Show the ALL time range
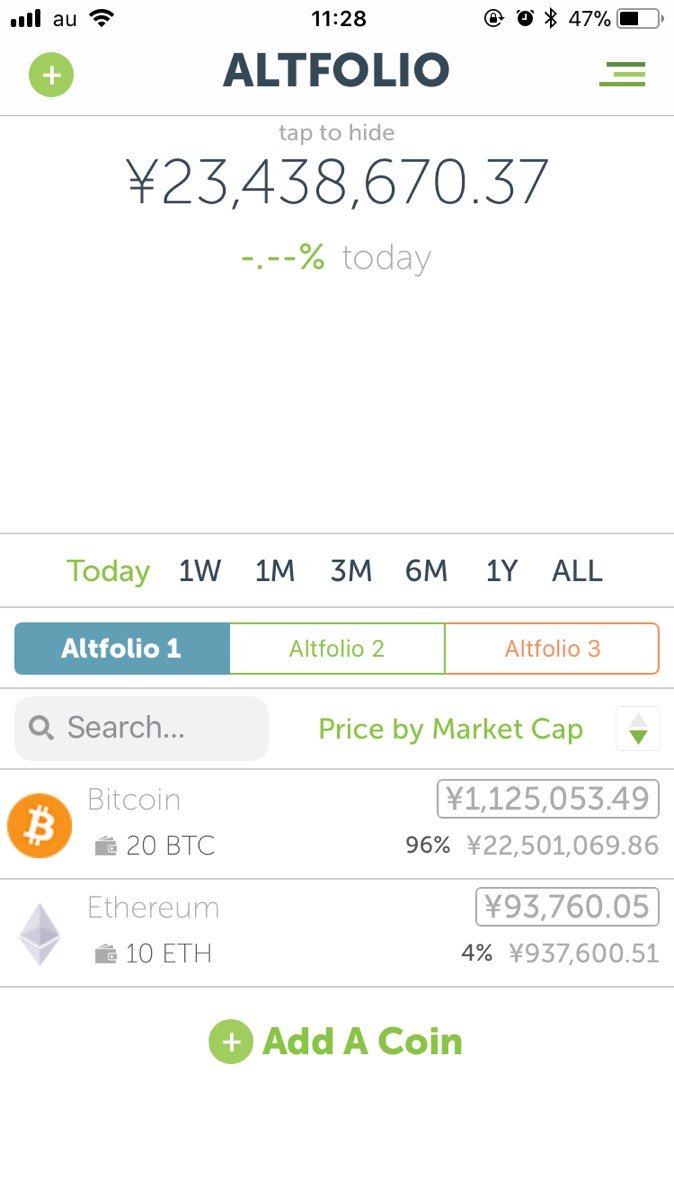Image resolution: width=674 pixels, height=1200 pixels. [577, 571]
